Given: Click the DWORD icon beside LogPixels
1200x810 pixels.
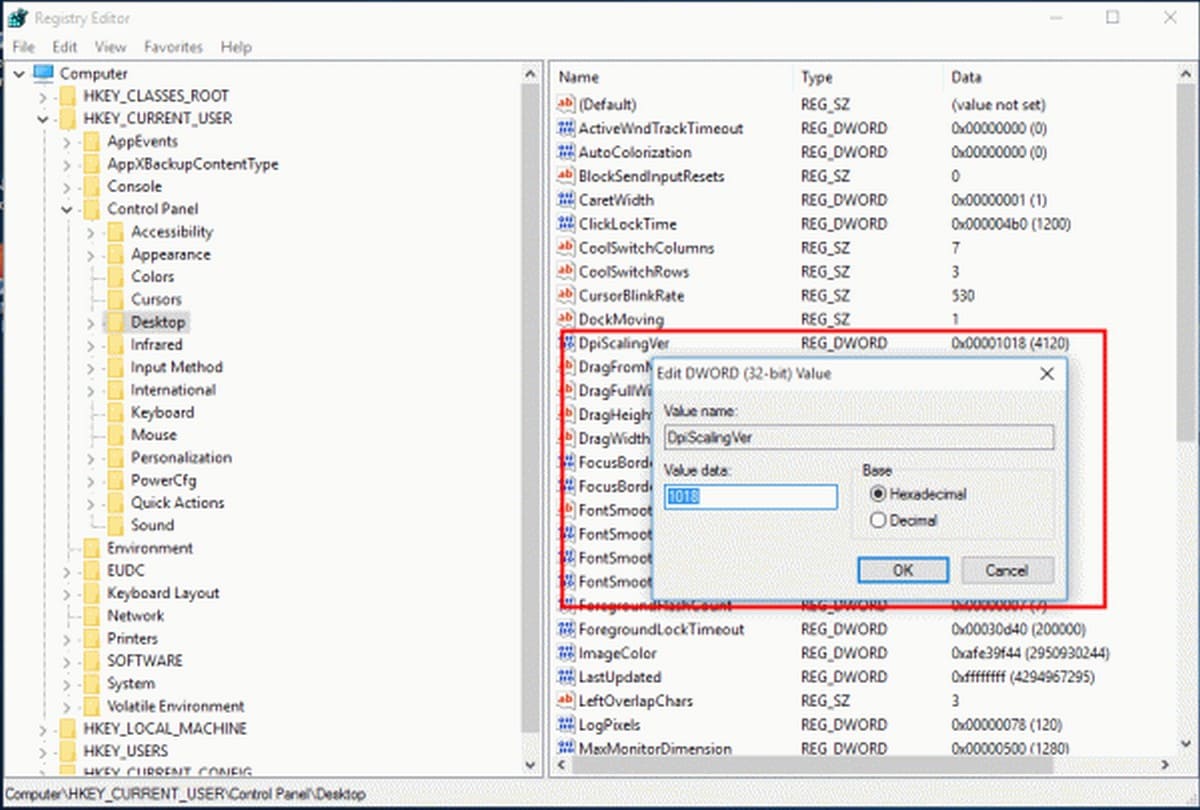Looking at the screenshot, I should point(565,725).
